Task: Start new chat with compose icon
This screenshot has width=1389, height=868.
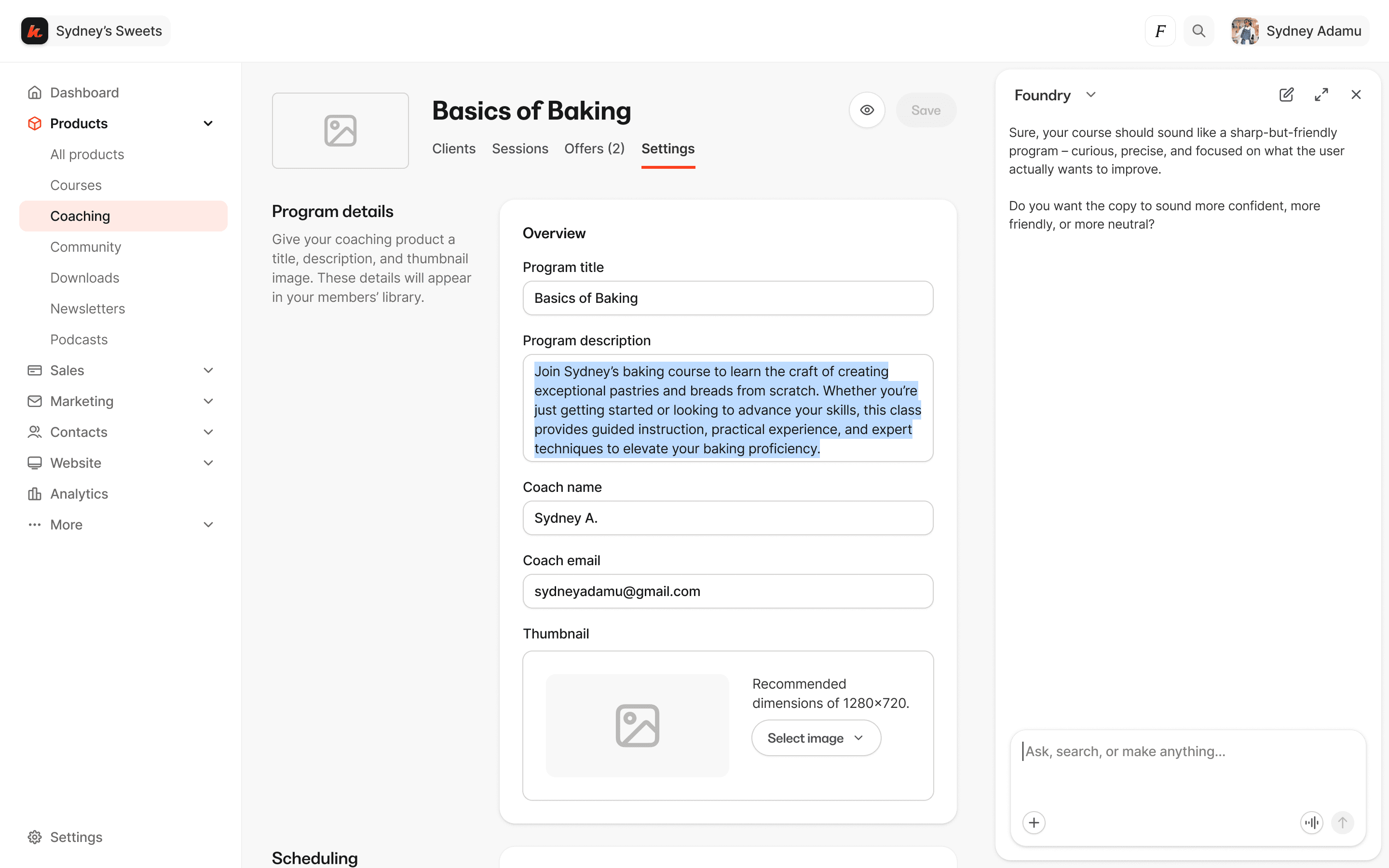Action: (x=1286, y=95)
